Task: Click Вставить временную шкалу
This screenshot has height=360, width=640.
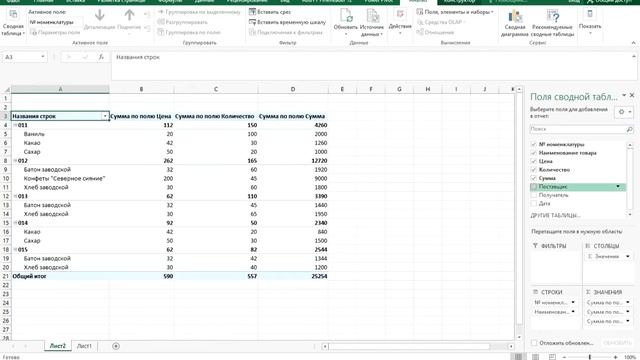Action: point(287,22)
